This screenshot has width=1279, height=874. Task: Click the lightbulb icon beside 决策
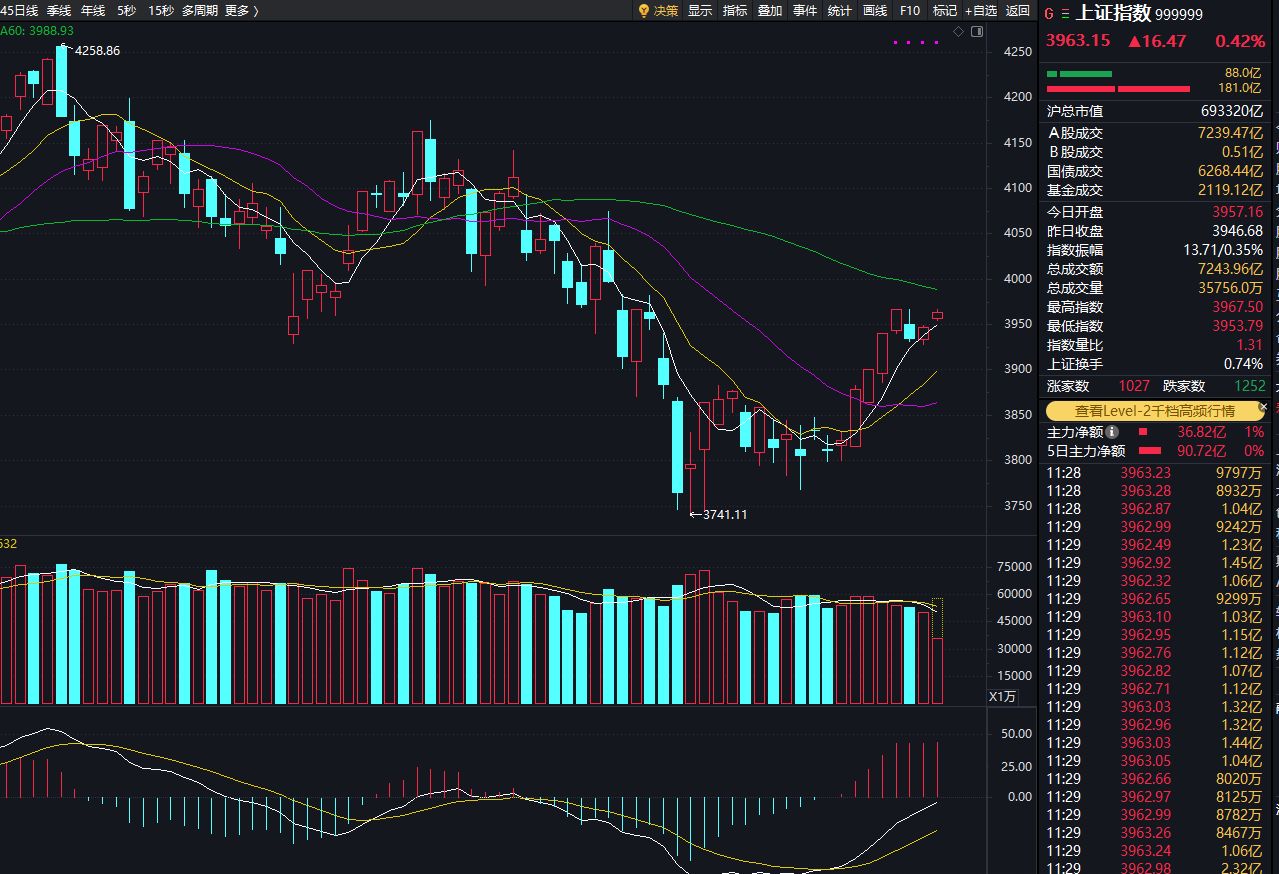click(644, 10)
